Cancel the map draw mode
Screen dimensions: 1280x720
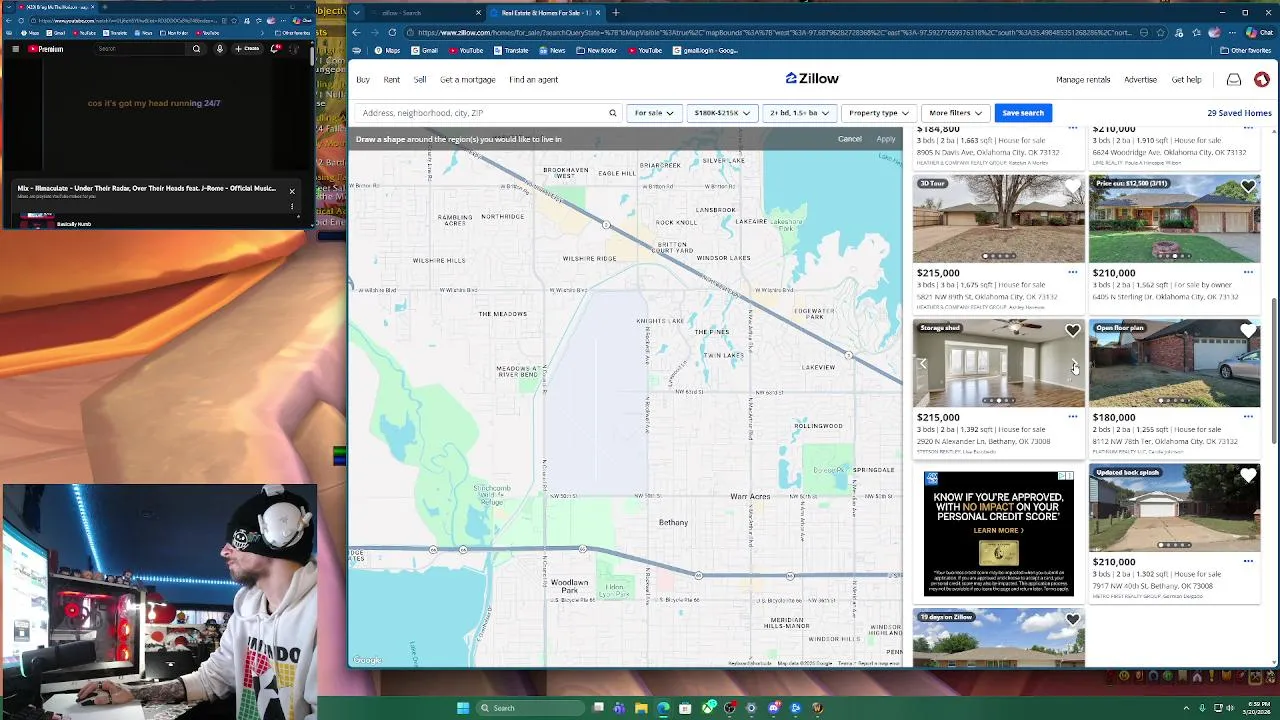point(849,139)
